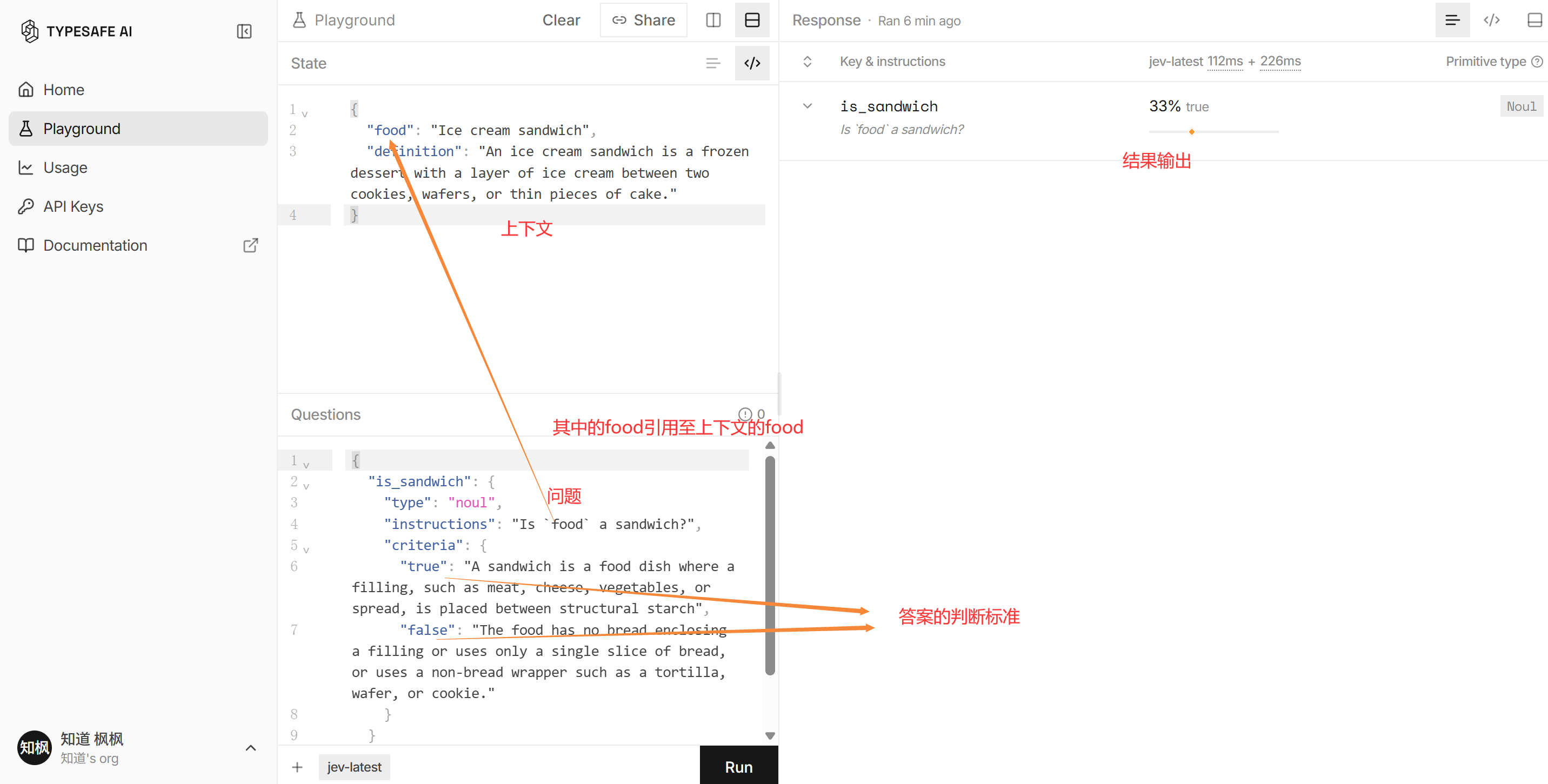Show State as form view
The height and width of the screenshot is (784, 1548).
713,63
